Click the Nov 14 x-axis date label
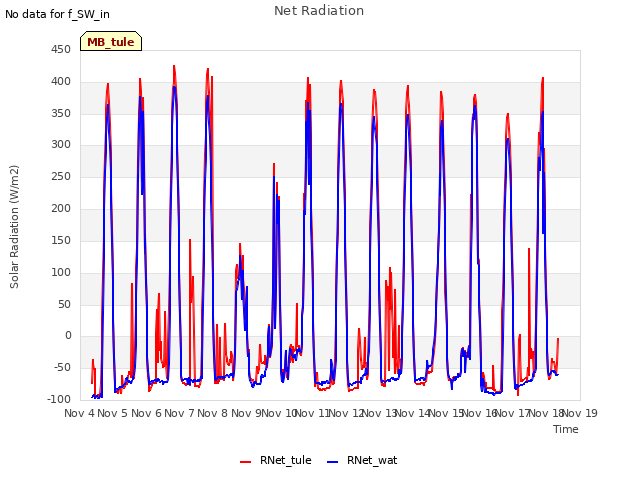The width and height of the screenshot is (640, 480). point(413,413)
